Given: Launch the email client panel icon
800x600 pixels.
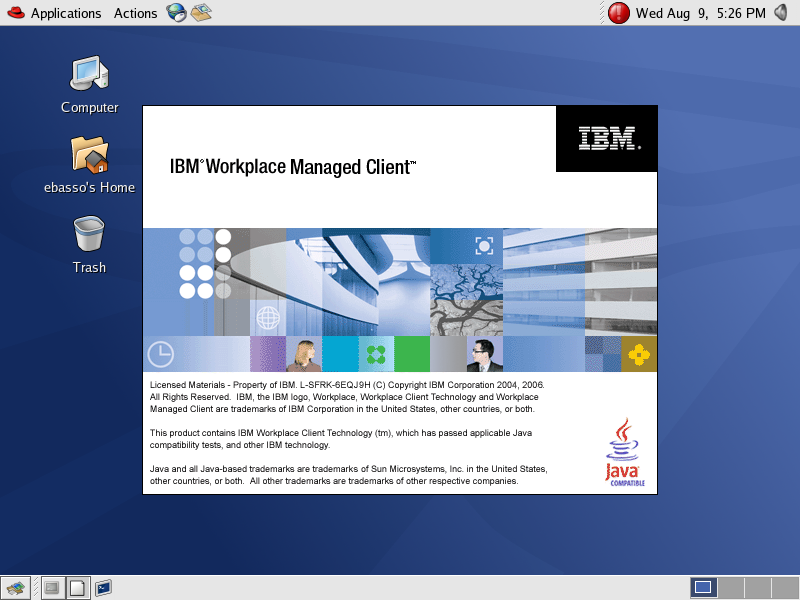Looking at the screenshot, I should coord(201,12).
